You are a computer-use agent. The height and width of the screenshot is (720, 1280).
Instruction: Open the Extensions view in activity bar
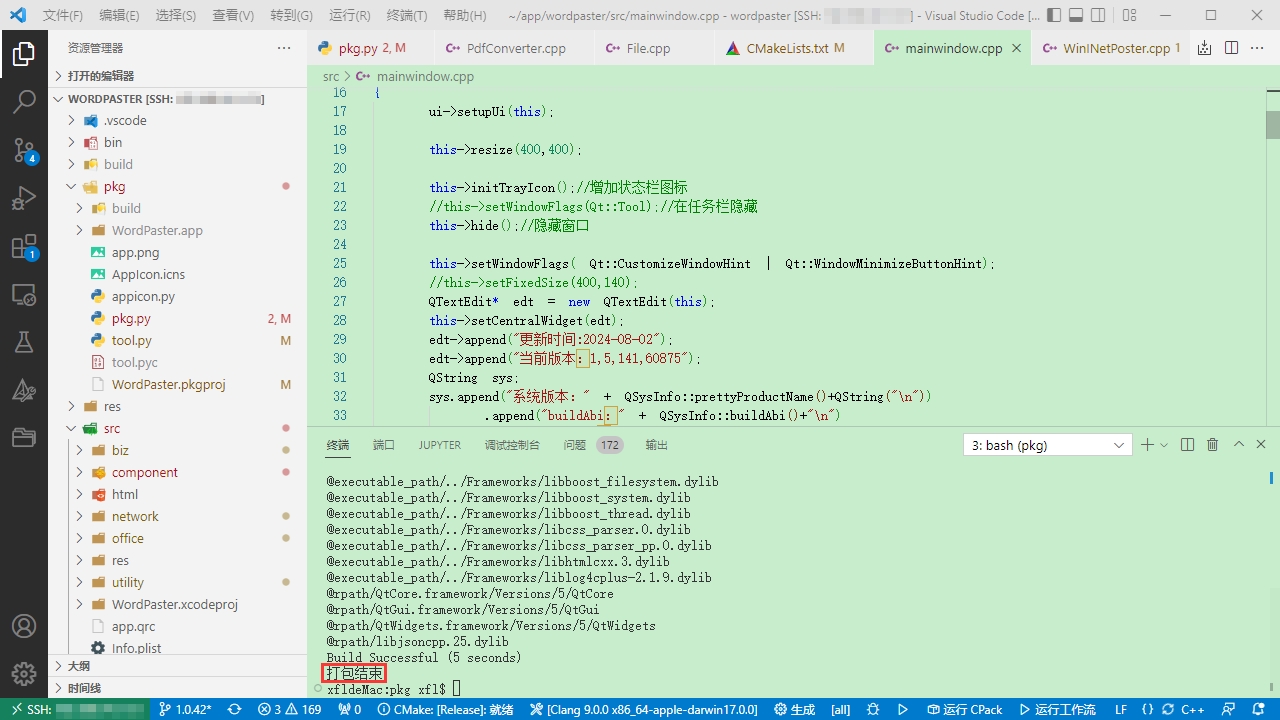point(24,247)
